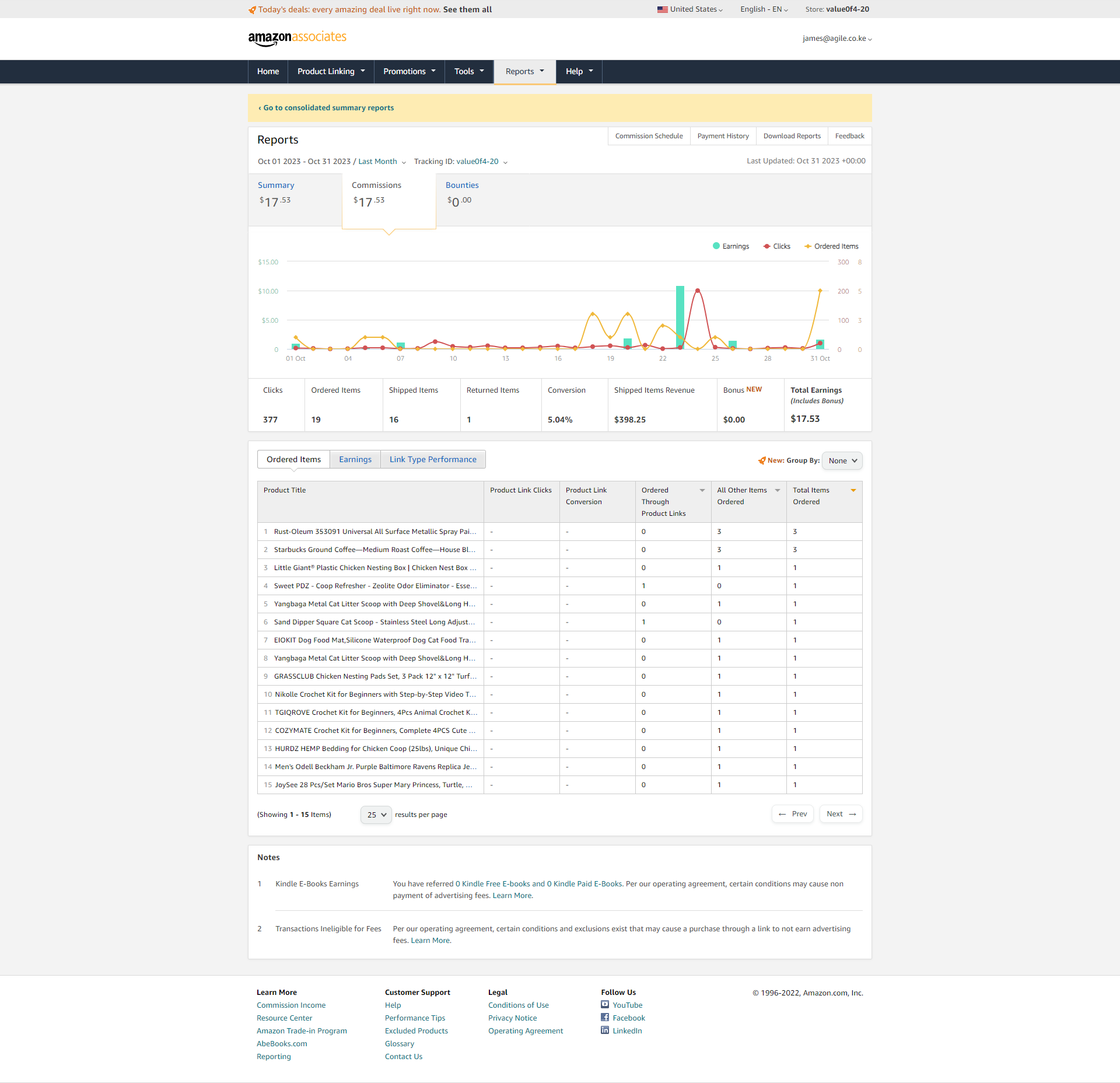The height and width of the screenshot is (1083, 1120).
Task: Click the Nikolle Crochet Kit row
Action: point(559,694)
